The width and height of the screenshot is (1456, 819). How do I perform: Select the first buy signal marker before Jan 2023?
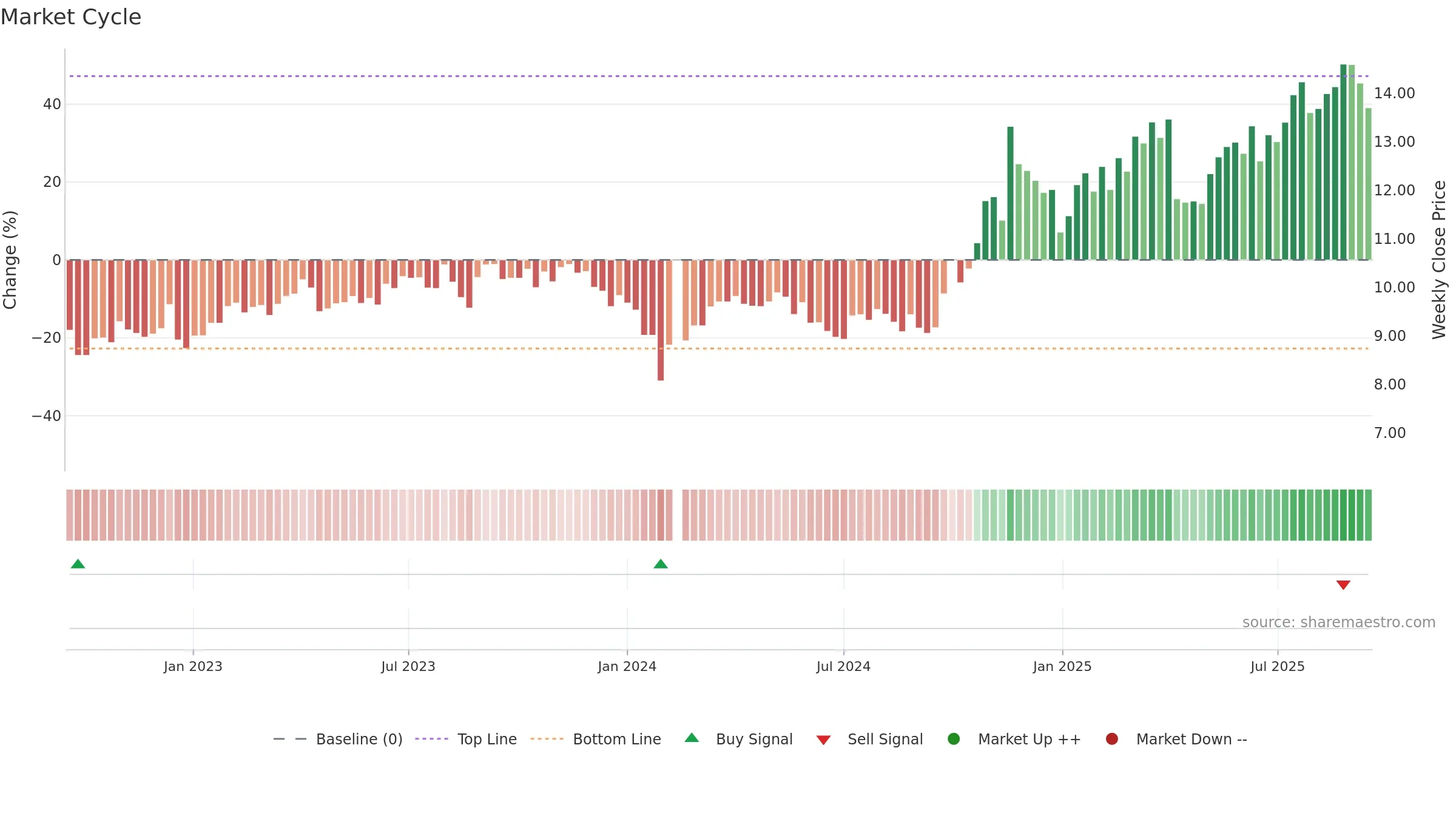(x=78, y=564)
